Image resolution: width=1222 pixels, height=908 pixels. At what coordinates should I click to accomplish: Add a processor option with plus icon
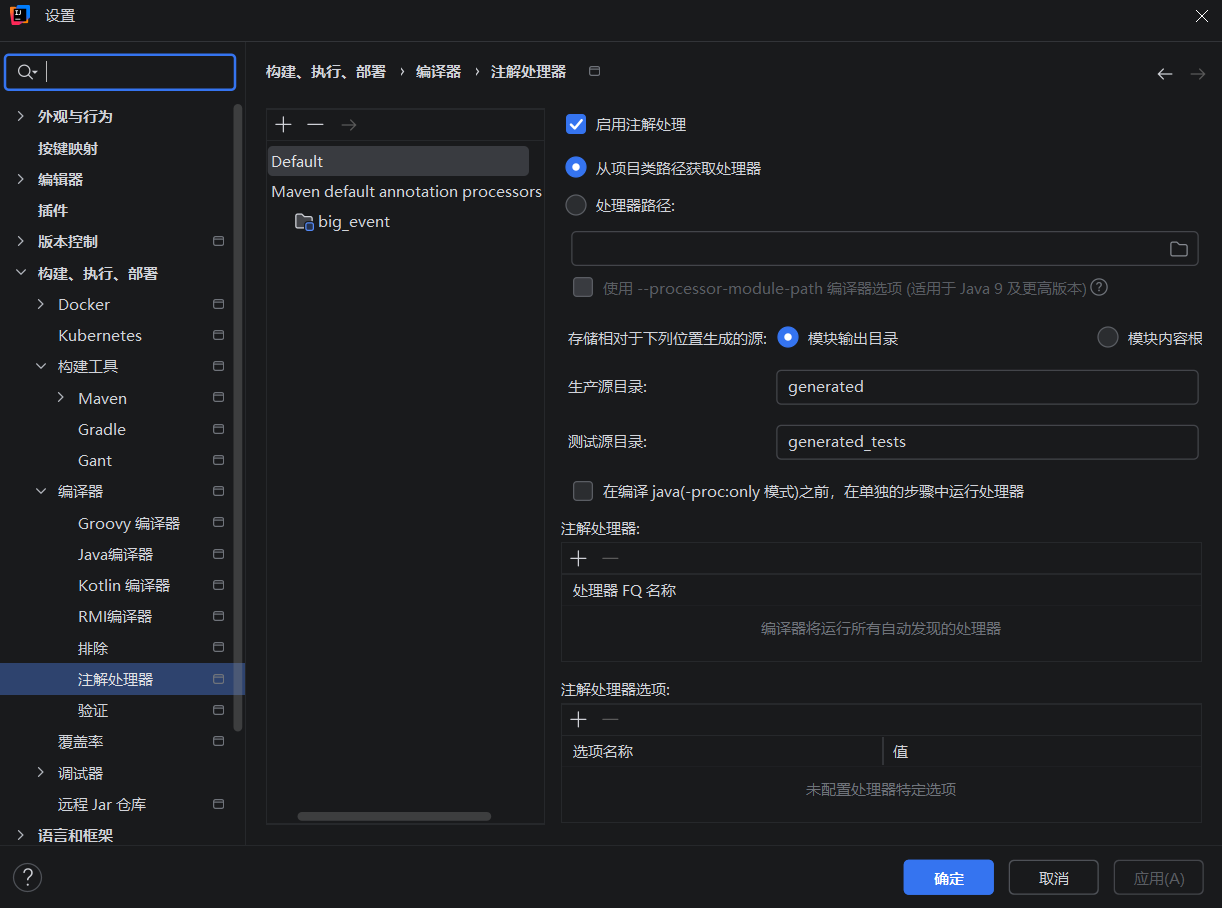578,719
